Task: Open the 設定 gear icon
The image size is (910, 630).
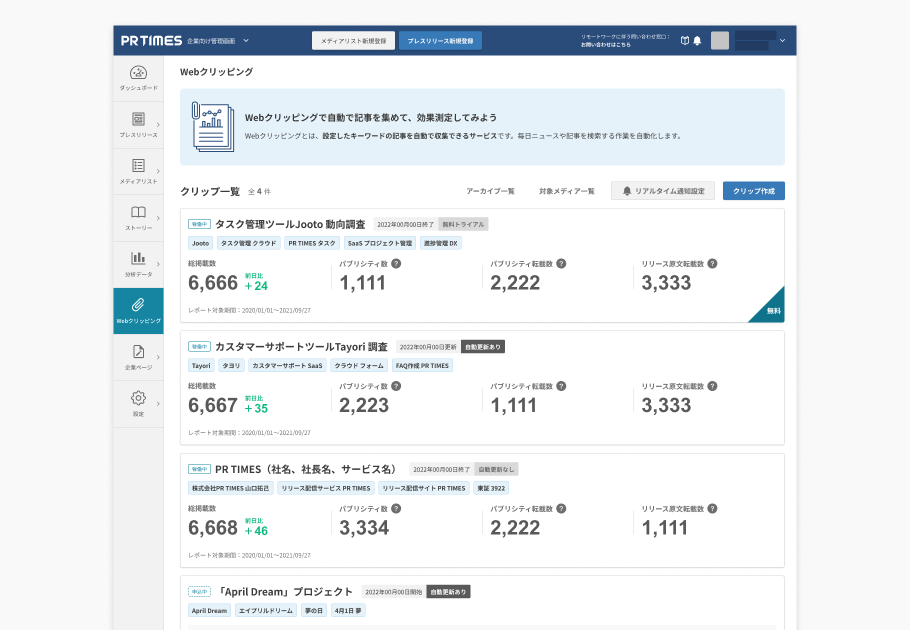Action: 138,398
